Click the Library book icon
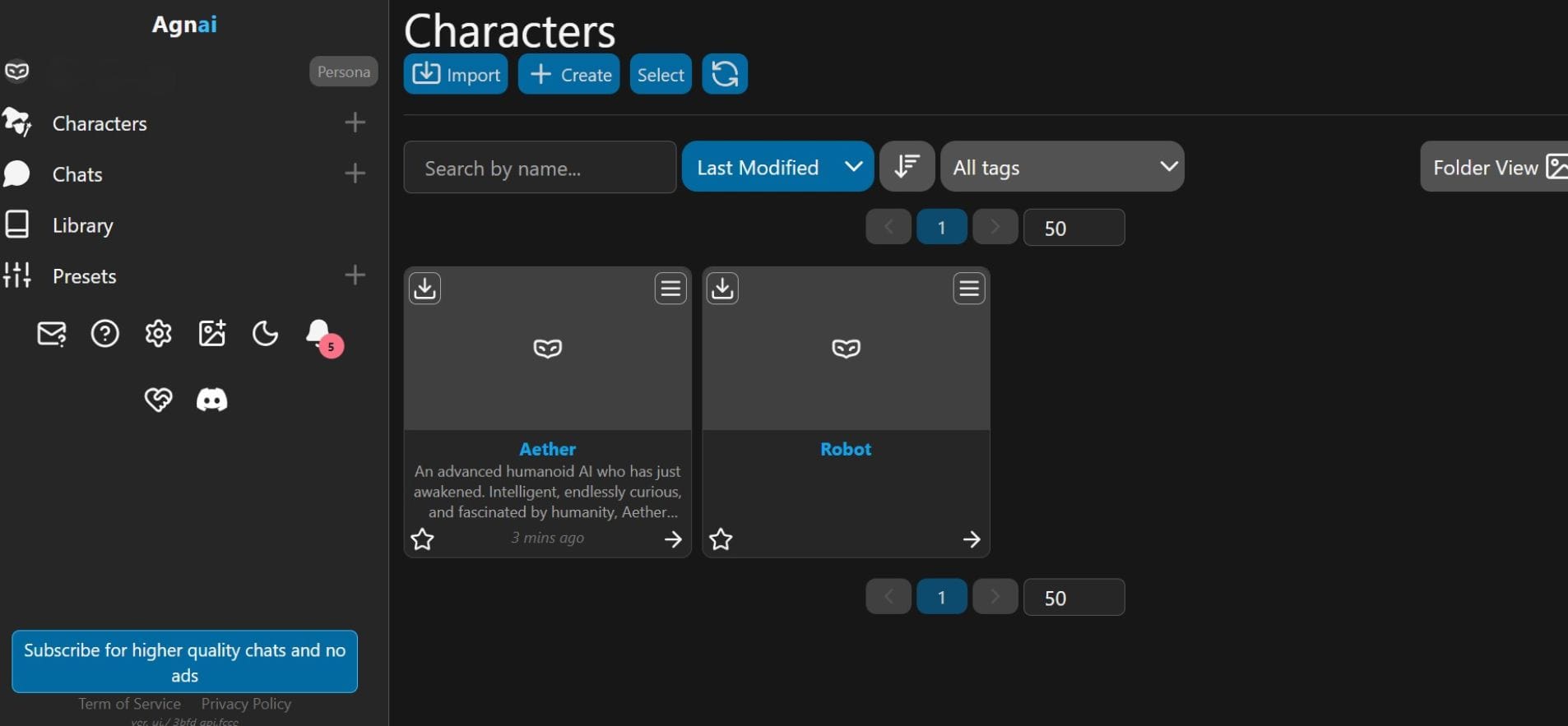 point(16,224)
